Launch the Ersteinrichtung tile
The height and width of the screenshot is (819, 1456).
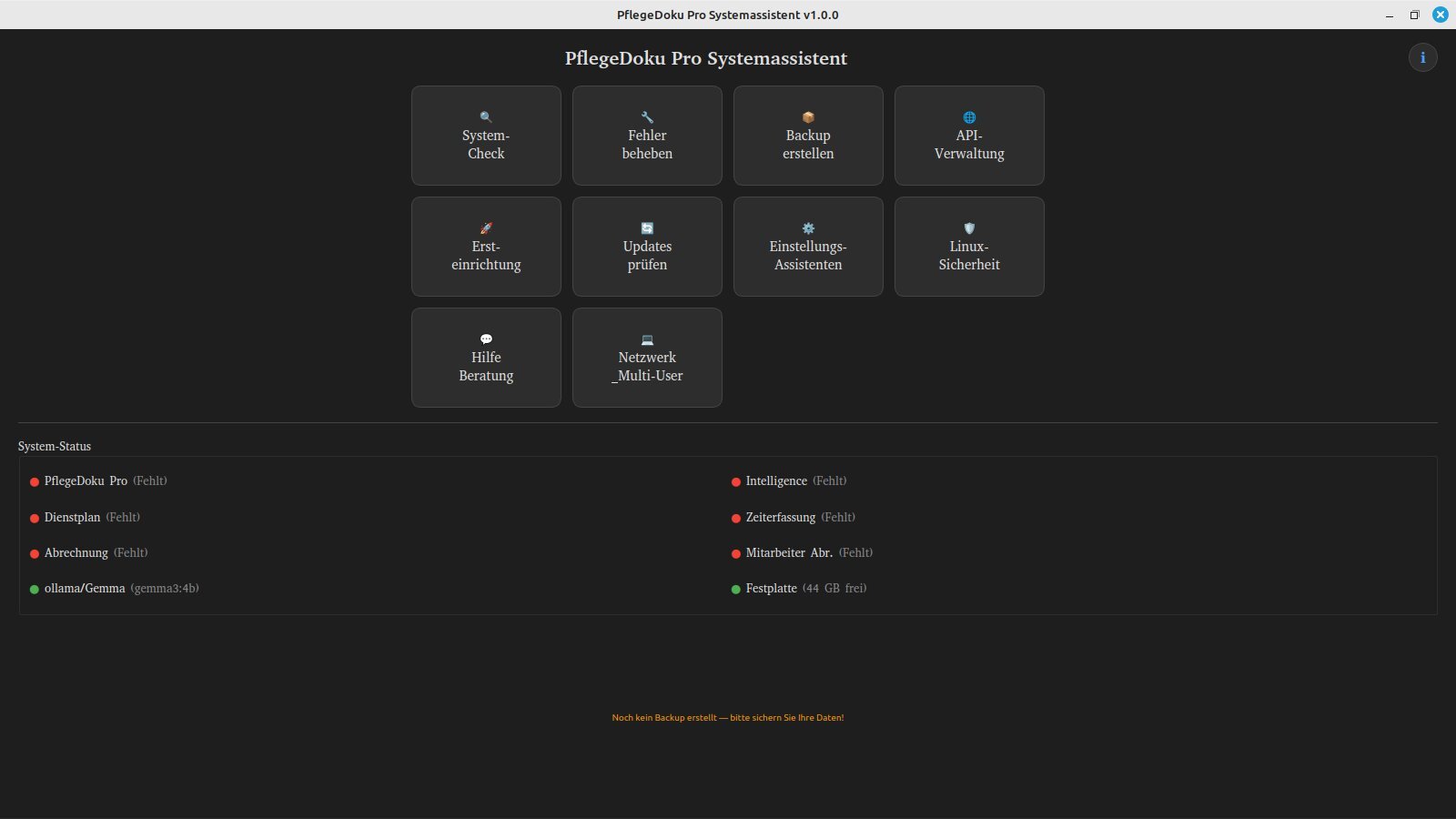486,247
